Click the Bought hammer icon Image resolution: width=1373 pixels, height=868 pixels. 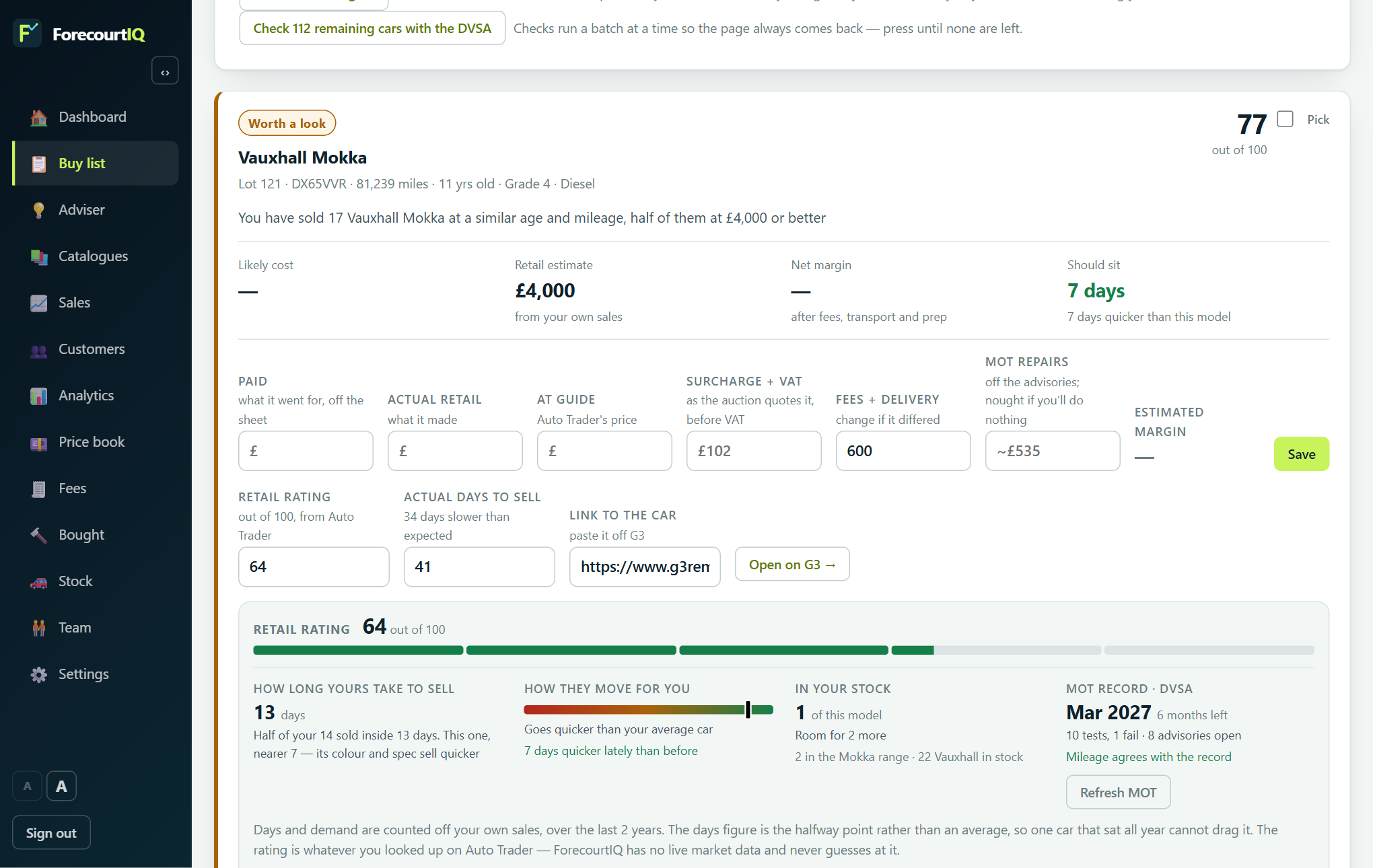point(39,535)
